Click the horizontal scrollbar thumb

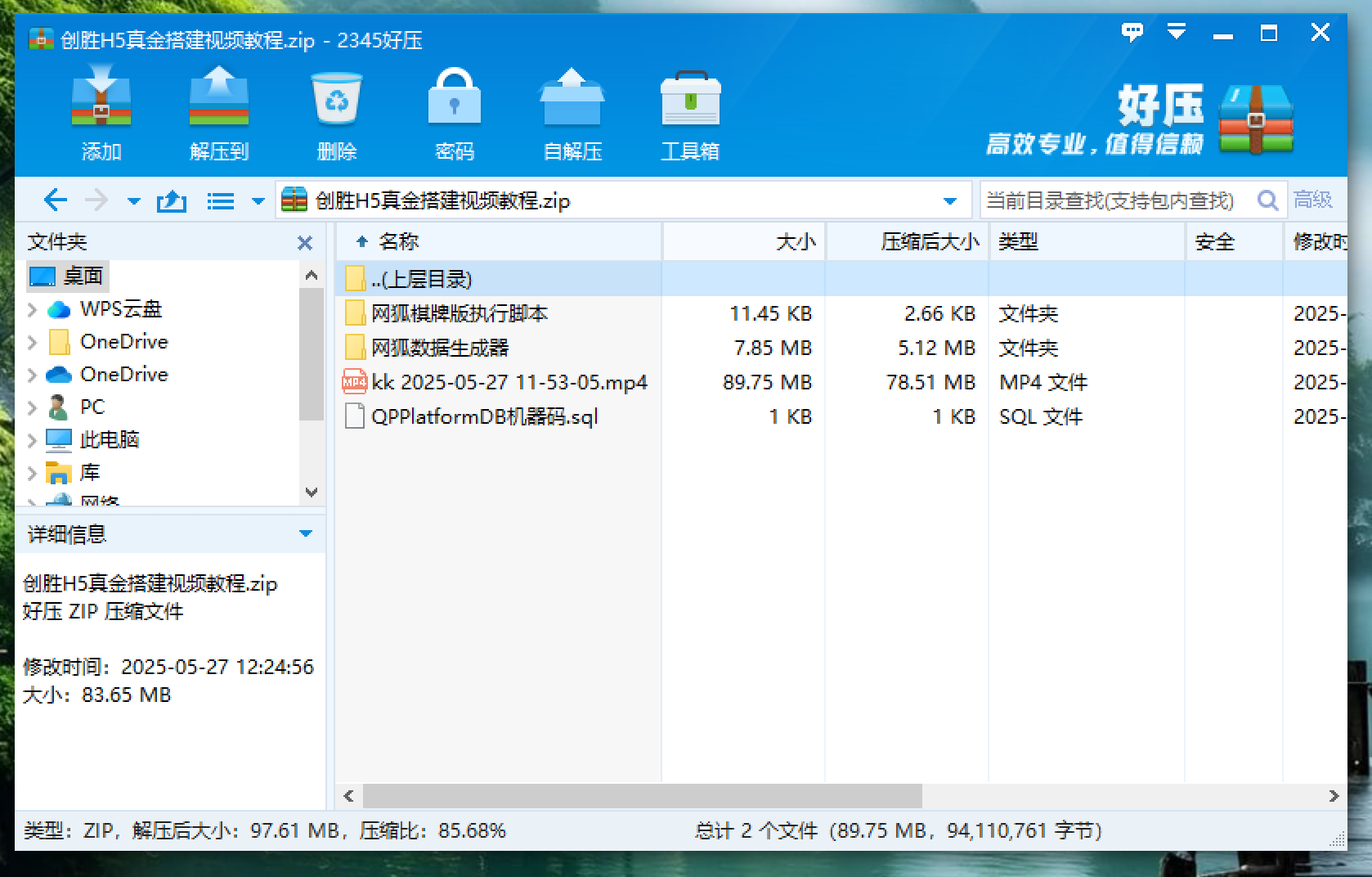pyautogui.click(x=643, y=795)
